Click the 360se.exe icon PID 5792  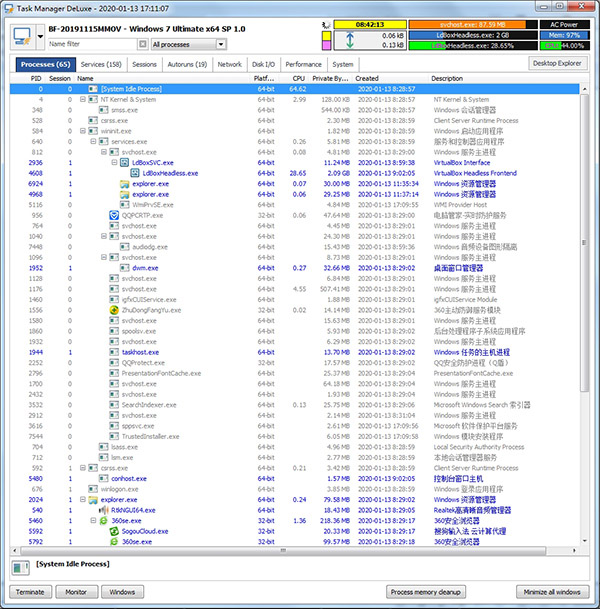114,541
